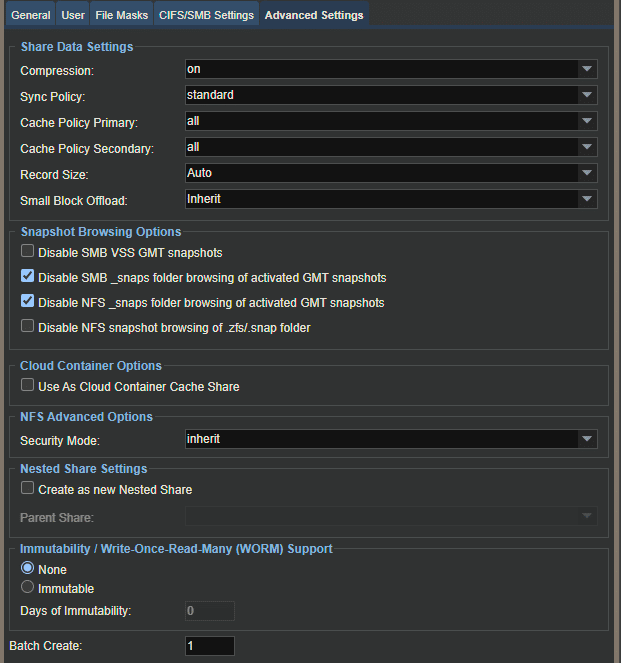Select the None immutability radio button
This screenshot has height=663, width=621.
[x=27, y=568]
